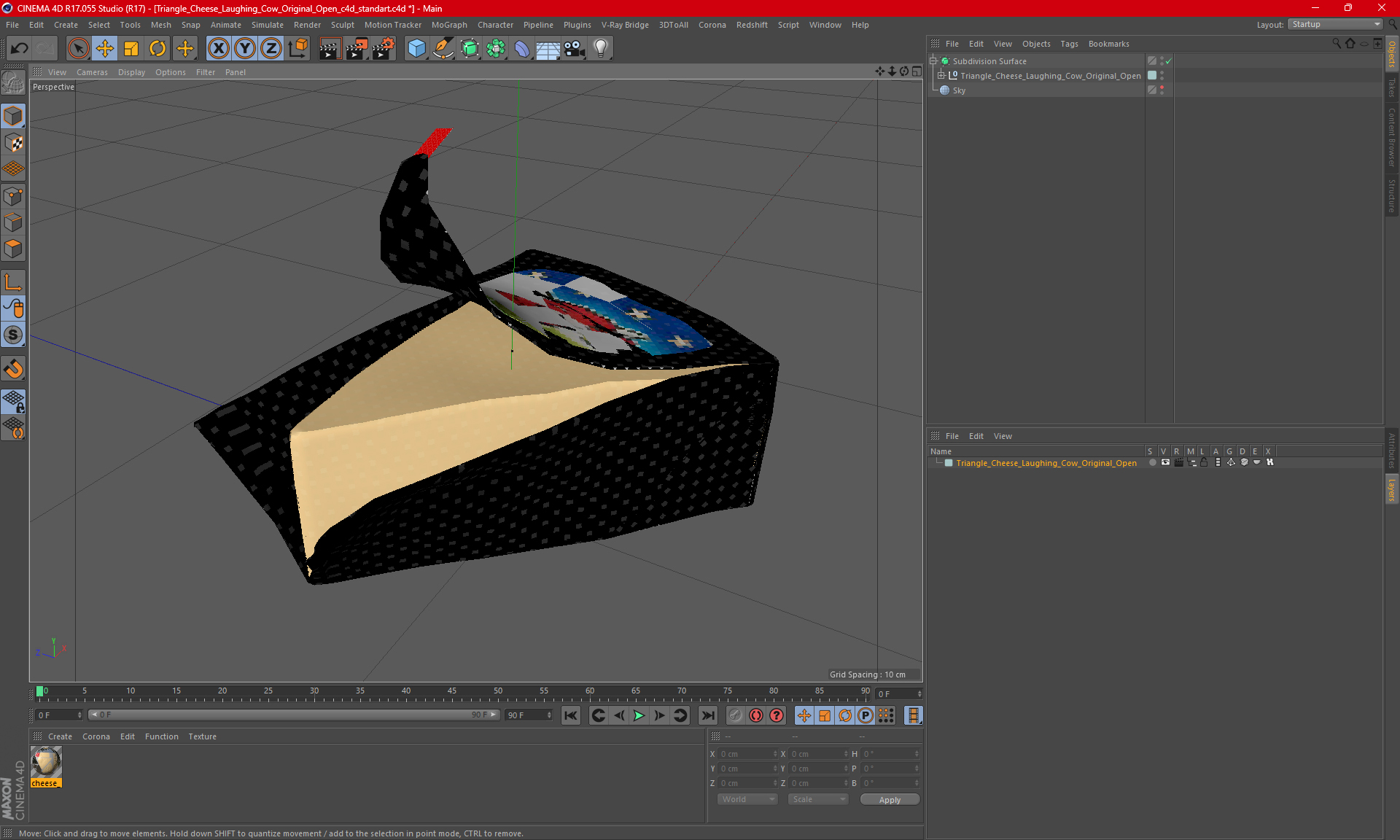Screen dimensions: 1400x840
Task: Click the Apply button
Action: point(890,799)
